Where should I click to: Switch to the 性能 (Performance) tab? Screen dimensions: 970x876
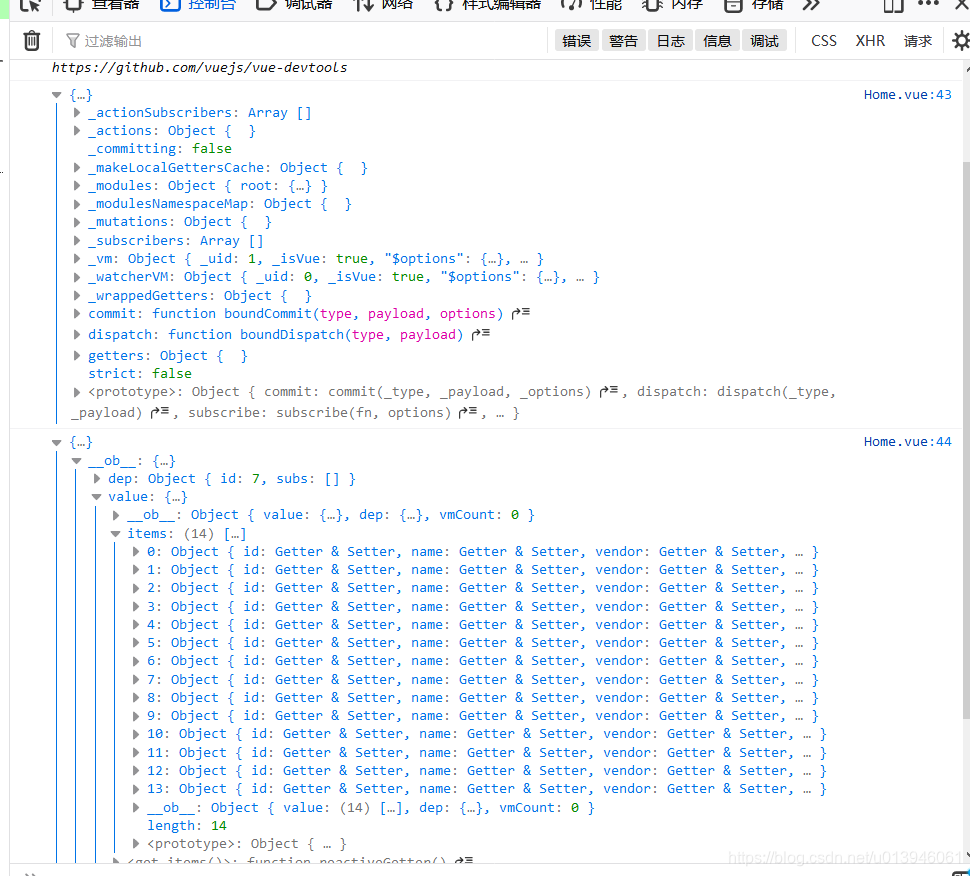coord(591,5)
